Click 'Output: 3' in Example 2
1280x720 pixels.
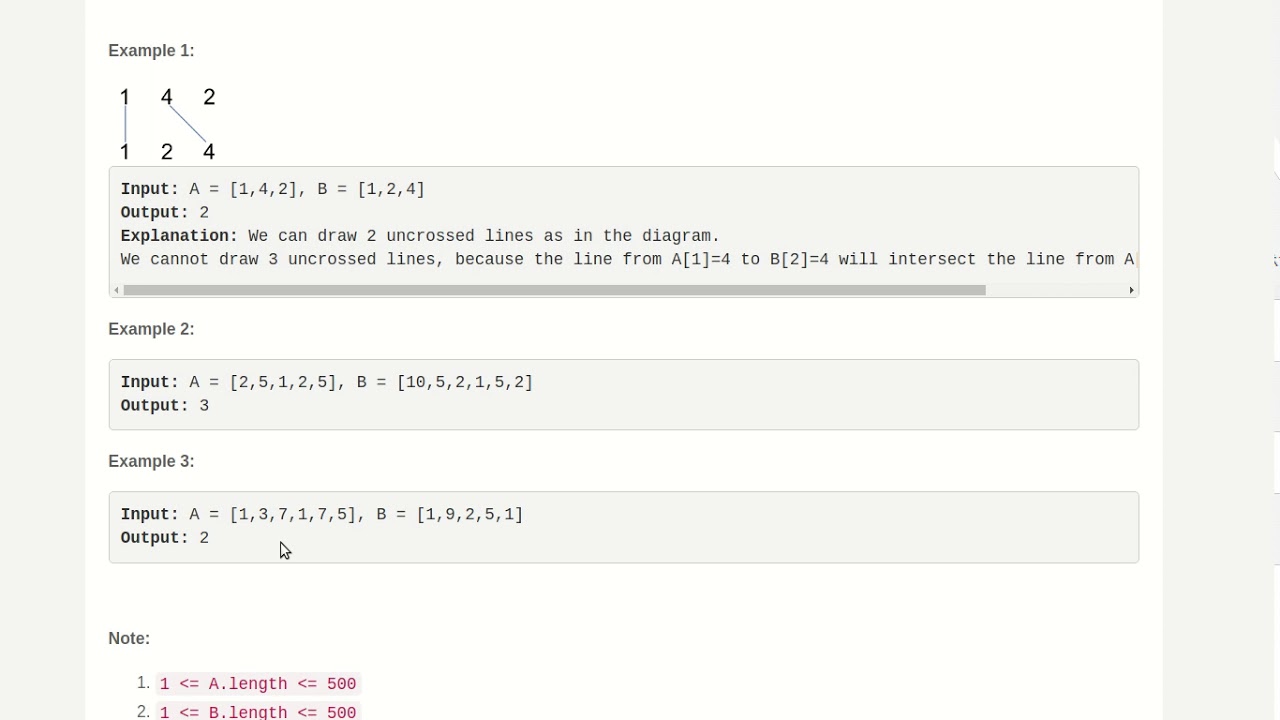click(165, 406)
